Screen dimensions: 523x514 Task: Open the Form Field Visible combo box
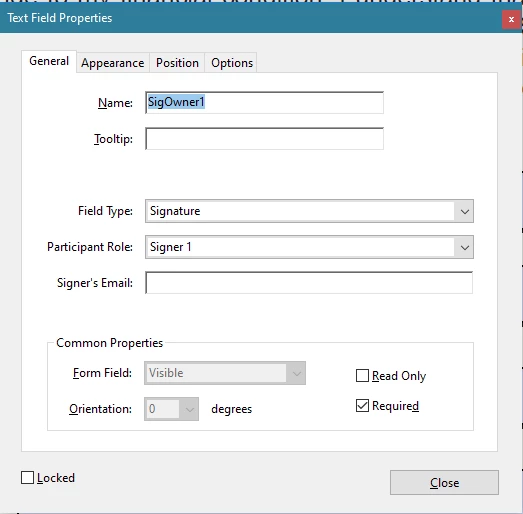pos(225,373)
